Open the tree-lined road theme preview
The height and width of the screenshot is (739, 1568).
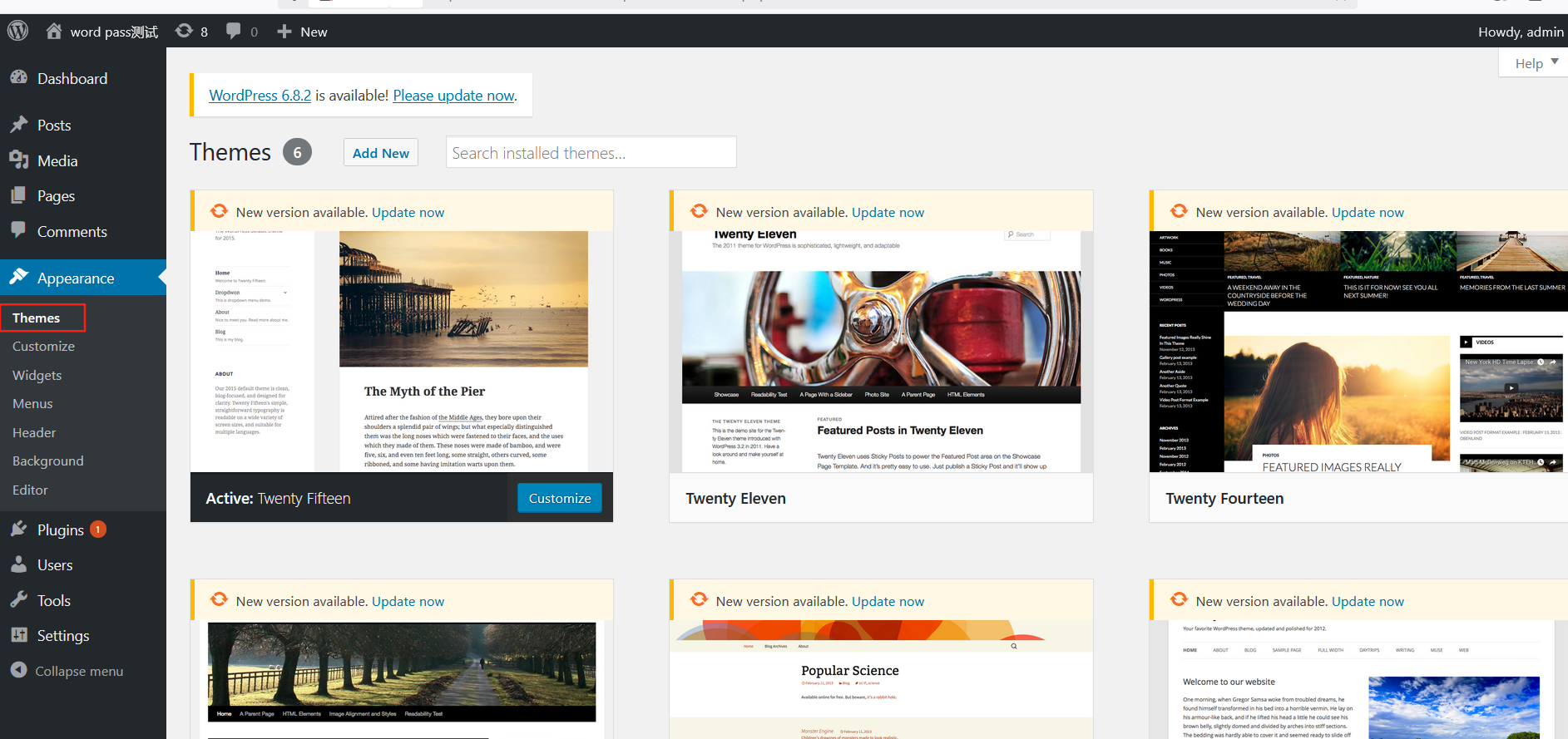[x=402, y=679]
